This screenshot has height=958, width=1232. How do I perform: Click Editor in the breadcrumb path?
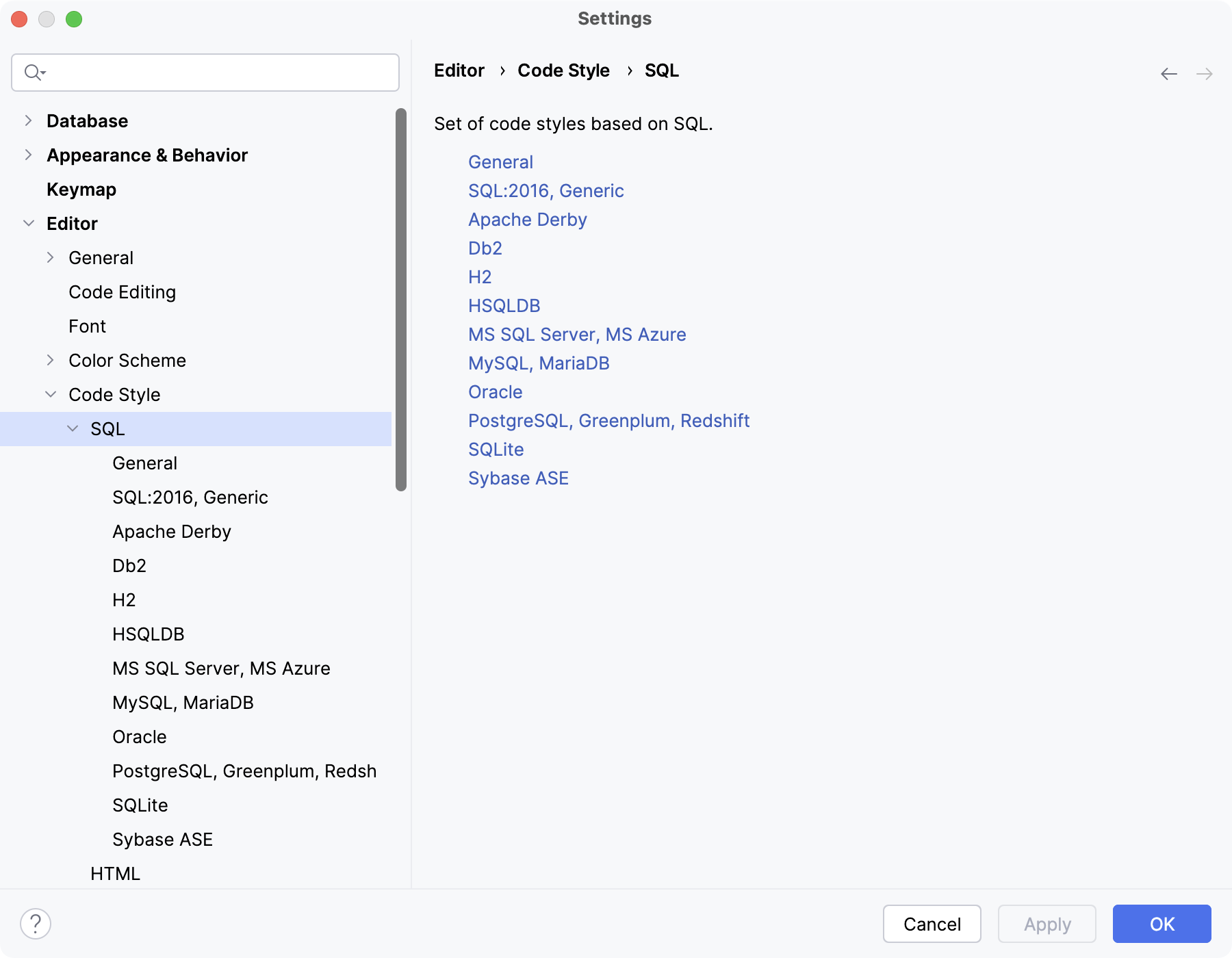pos(459,70)
